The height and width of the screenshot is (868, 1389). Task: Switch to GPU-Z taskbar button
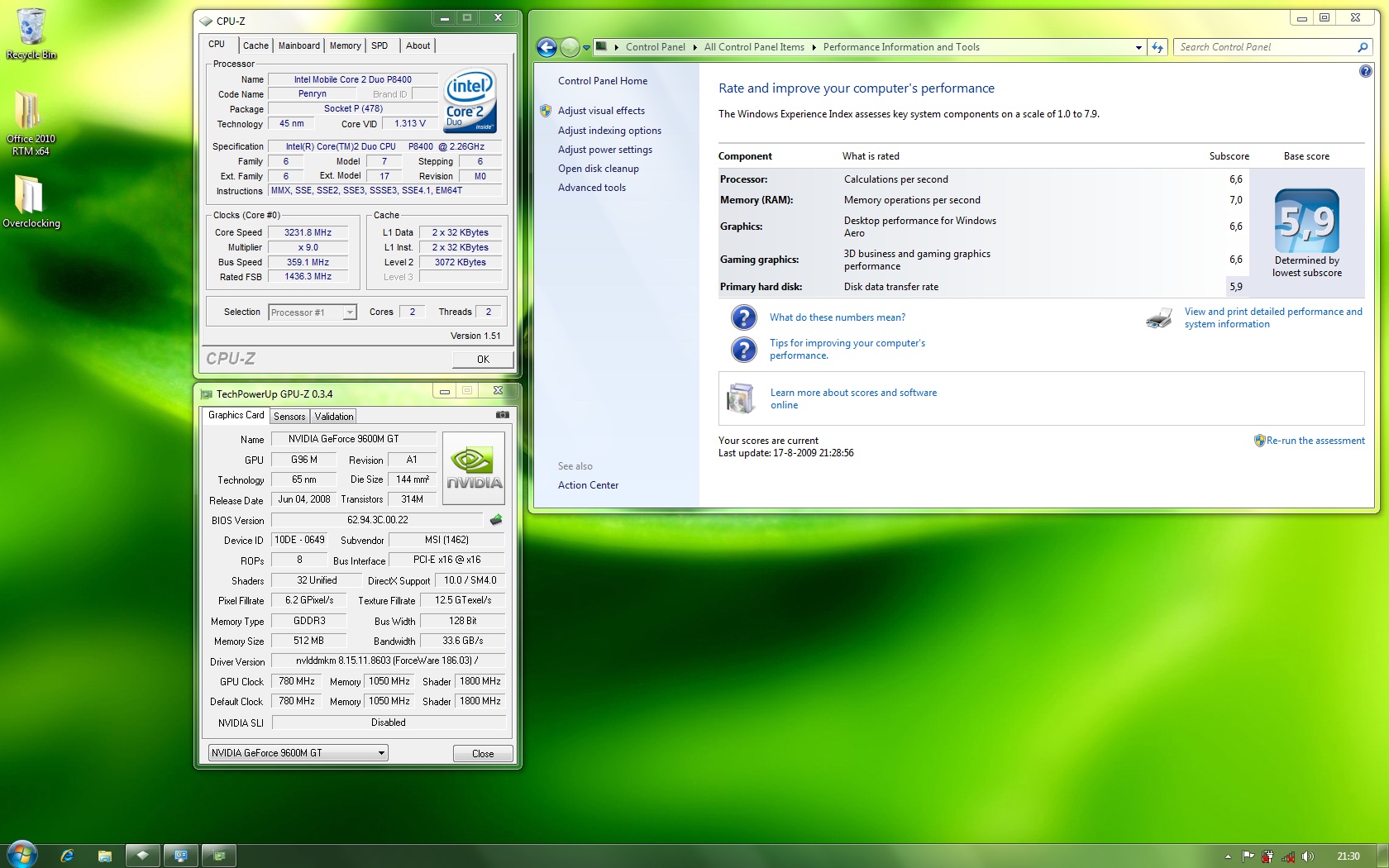[219, 856]
